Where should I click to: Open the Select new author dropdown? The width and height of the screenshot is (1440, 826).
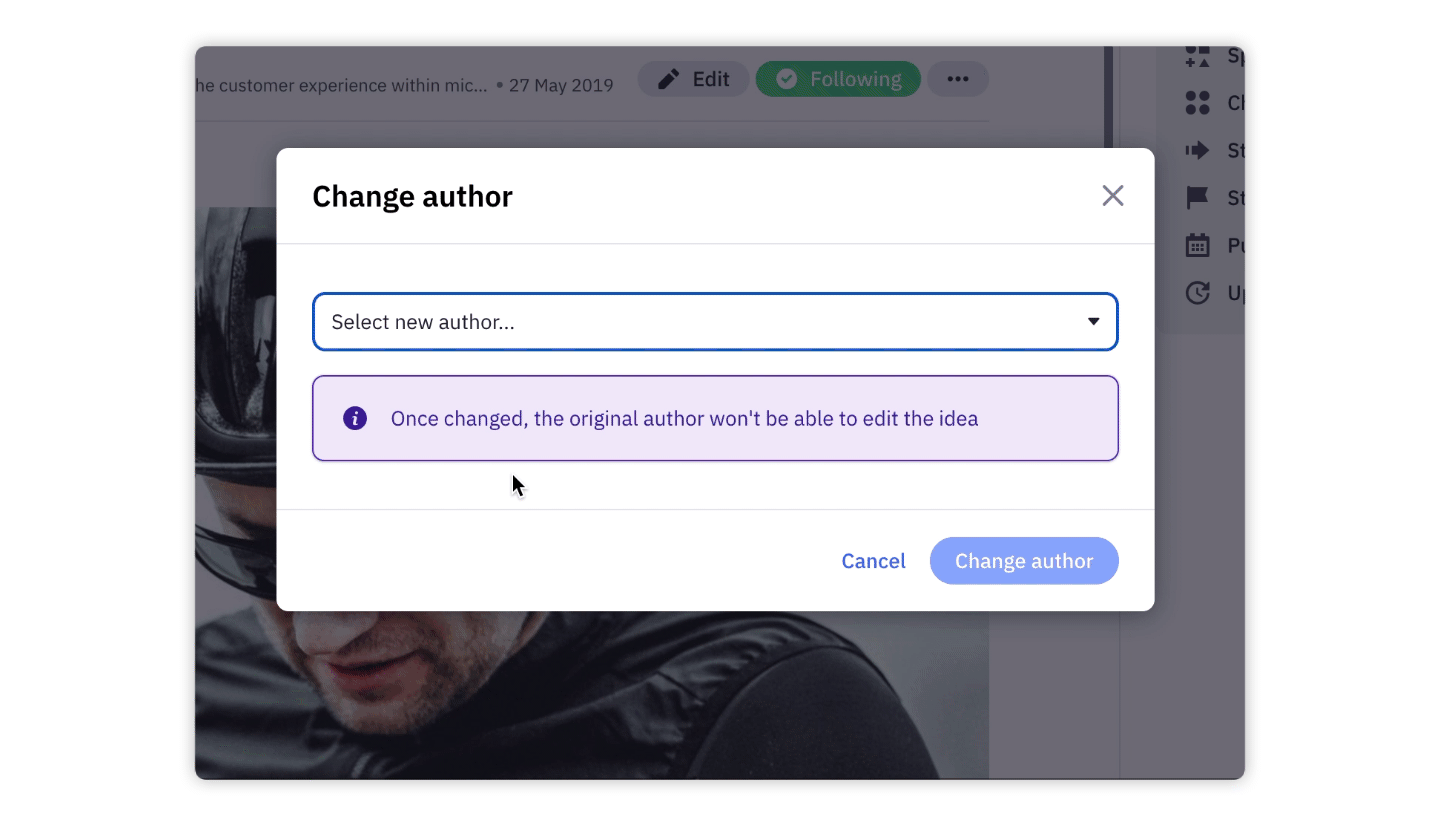point(715,321)
